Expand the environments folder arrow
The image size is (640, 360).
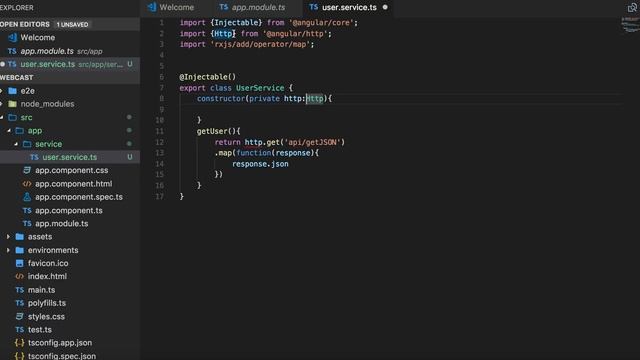pos(9,250)
